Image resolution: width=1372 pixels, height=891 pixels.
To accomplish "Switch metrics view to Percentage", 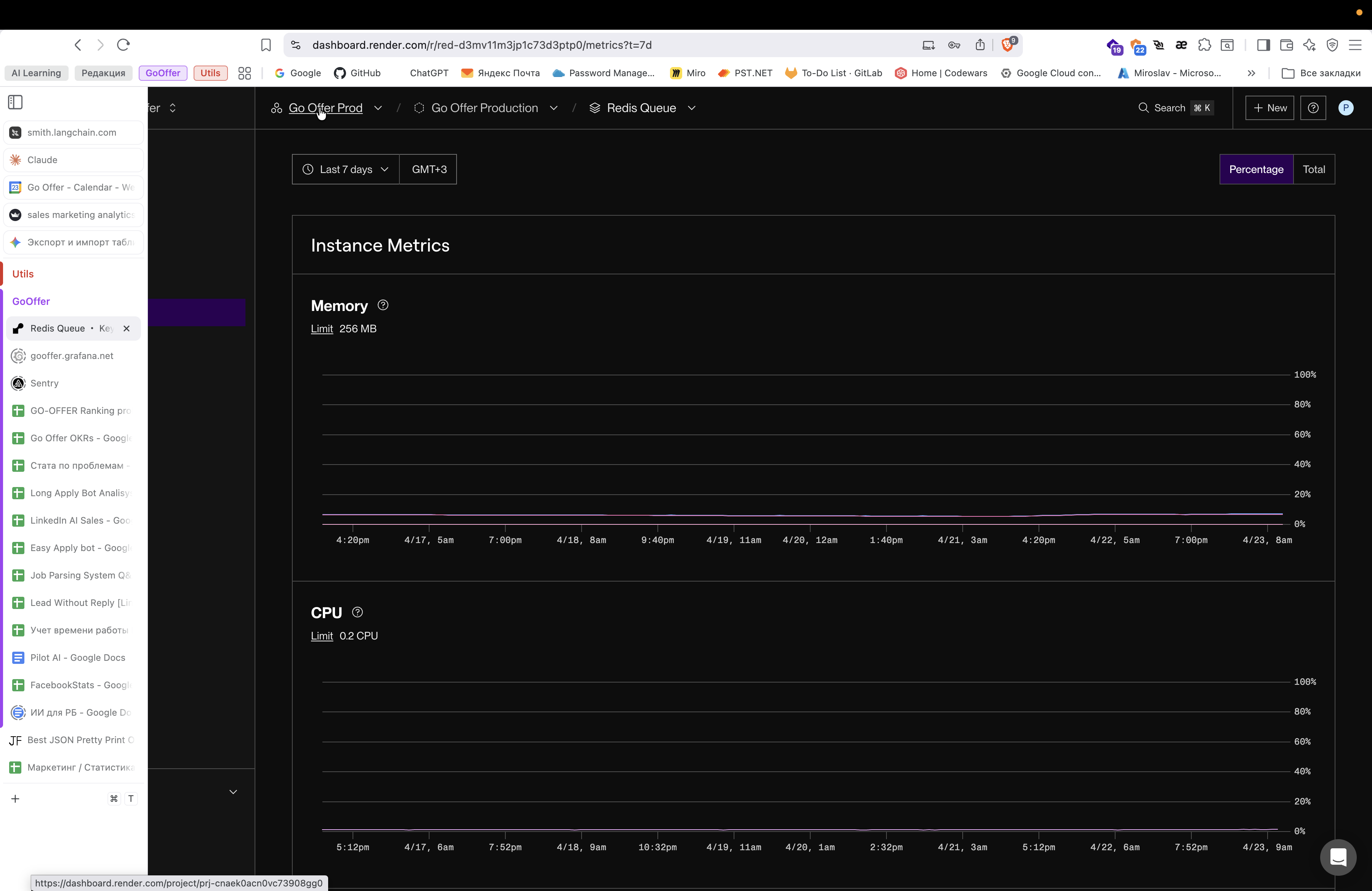I will [x=1255, y=170].
